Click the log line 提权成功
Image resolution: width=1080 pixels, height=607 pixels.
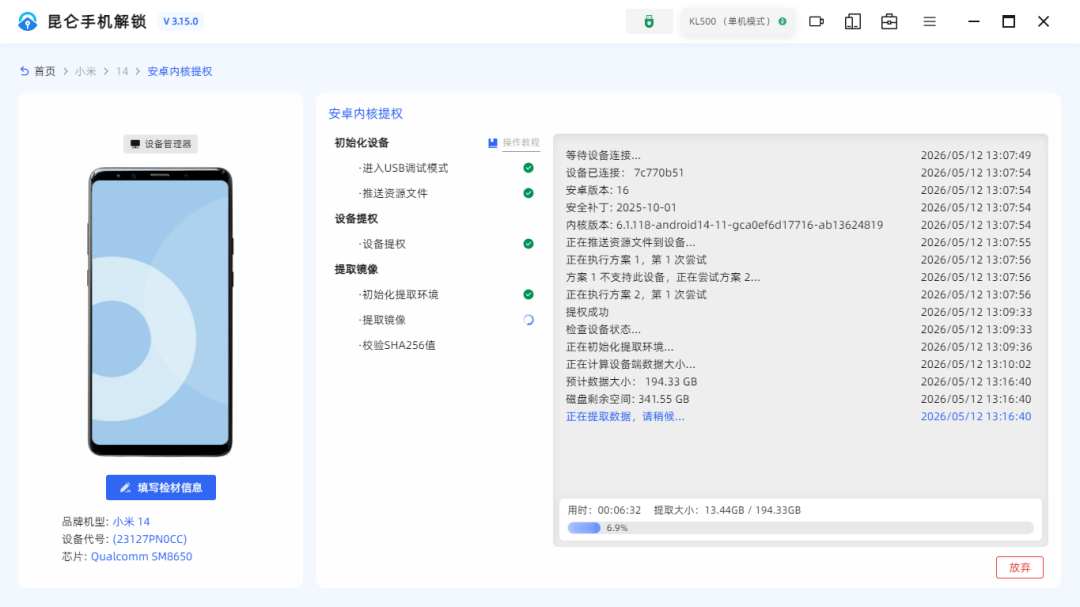click(x=587, y=312)
